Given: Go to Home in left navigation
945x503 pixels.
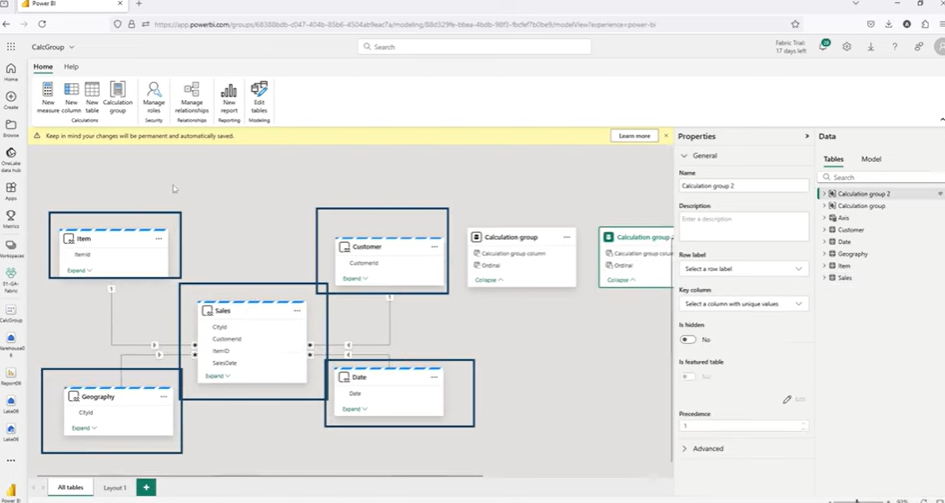Looking at the screenshot, I should [x=11, y=72].
